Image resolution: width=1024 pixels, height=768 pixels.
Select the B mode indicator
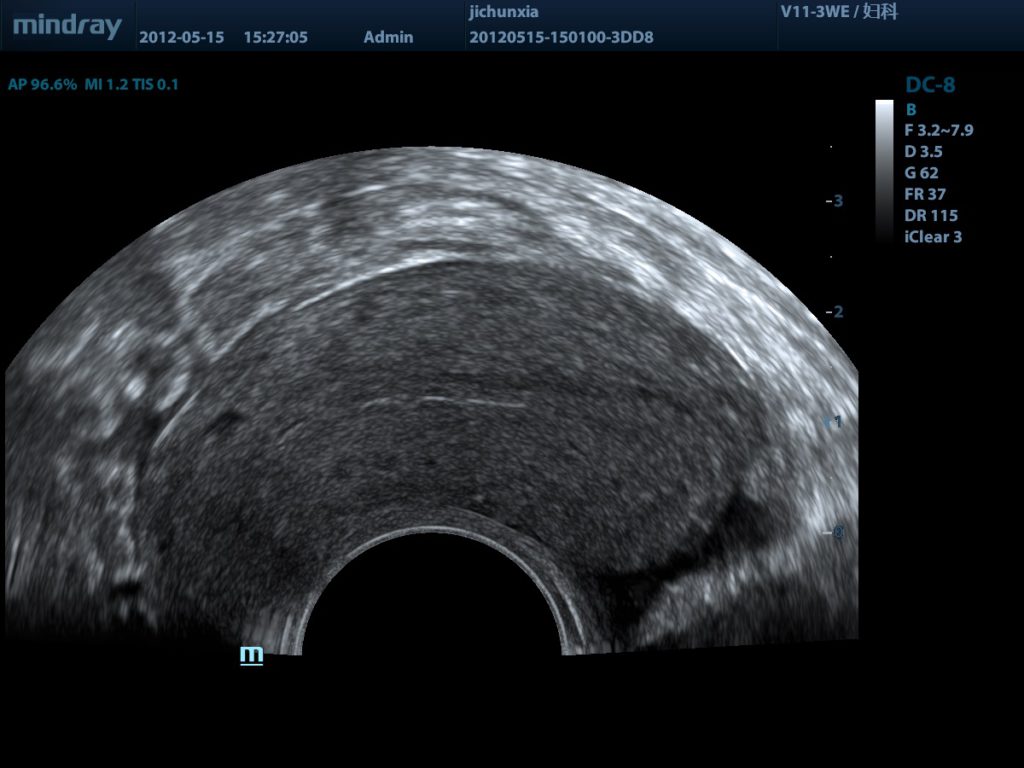(x=911, y=109)
